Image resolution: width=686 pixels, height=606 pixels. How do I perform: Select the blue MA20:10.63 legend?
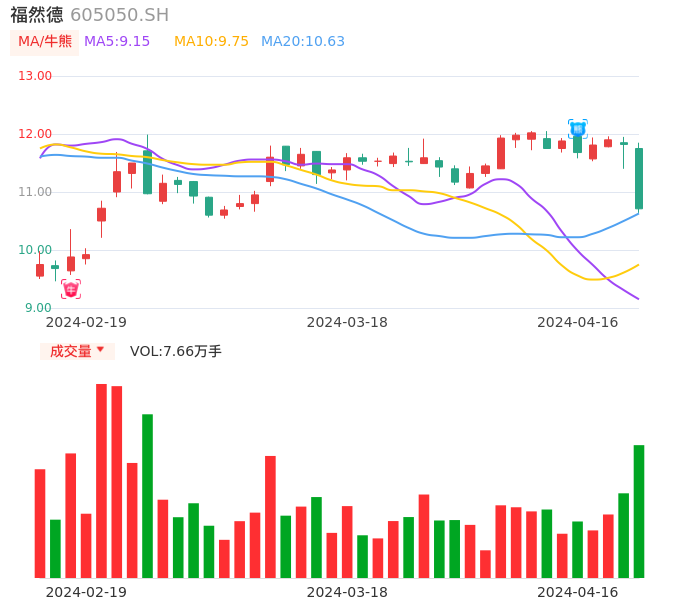302,42
